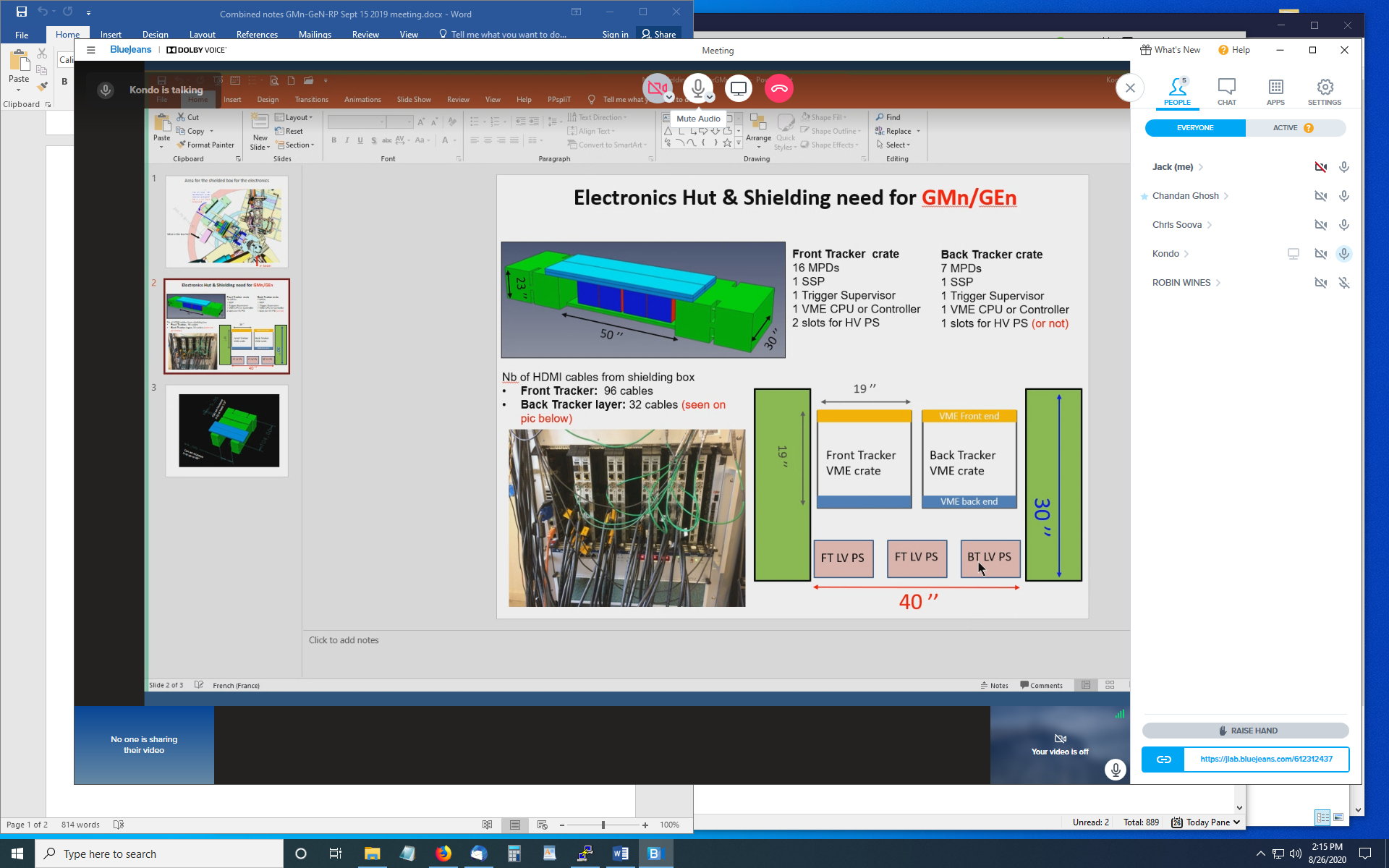This screenshot has width=1389, height=868.
Task: Expand Word Clipboard dialog launcher
Action: [48, 104]
